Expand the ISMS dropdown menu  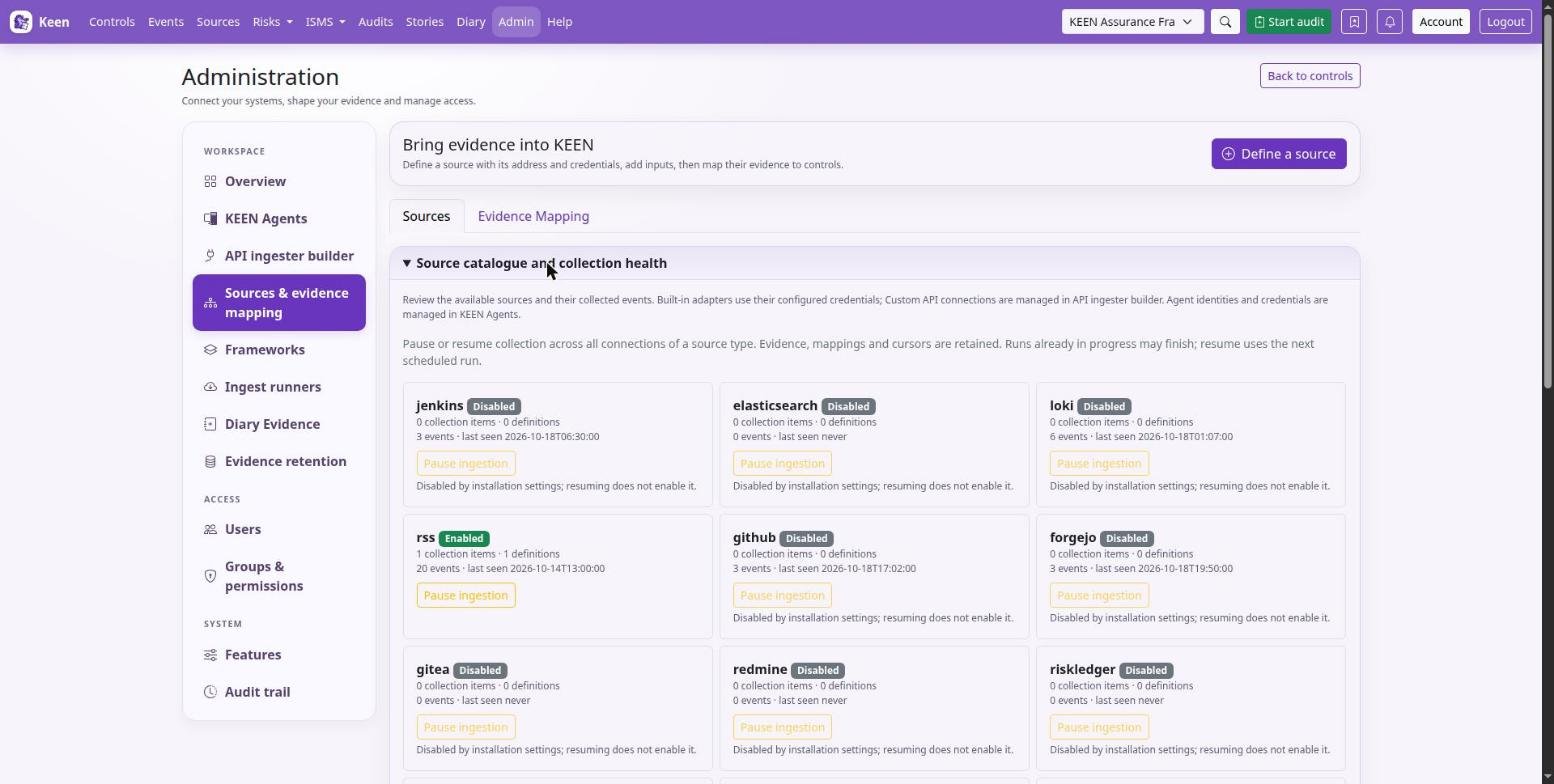tap(325, 22)
